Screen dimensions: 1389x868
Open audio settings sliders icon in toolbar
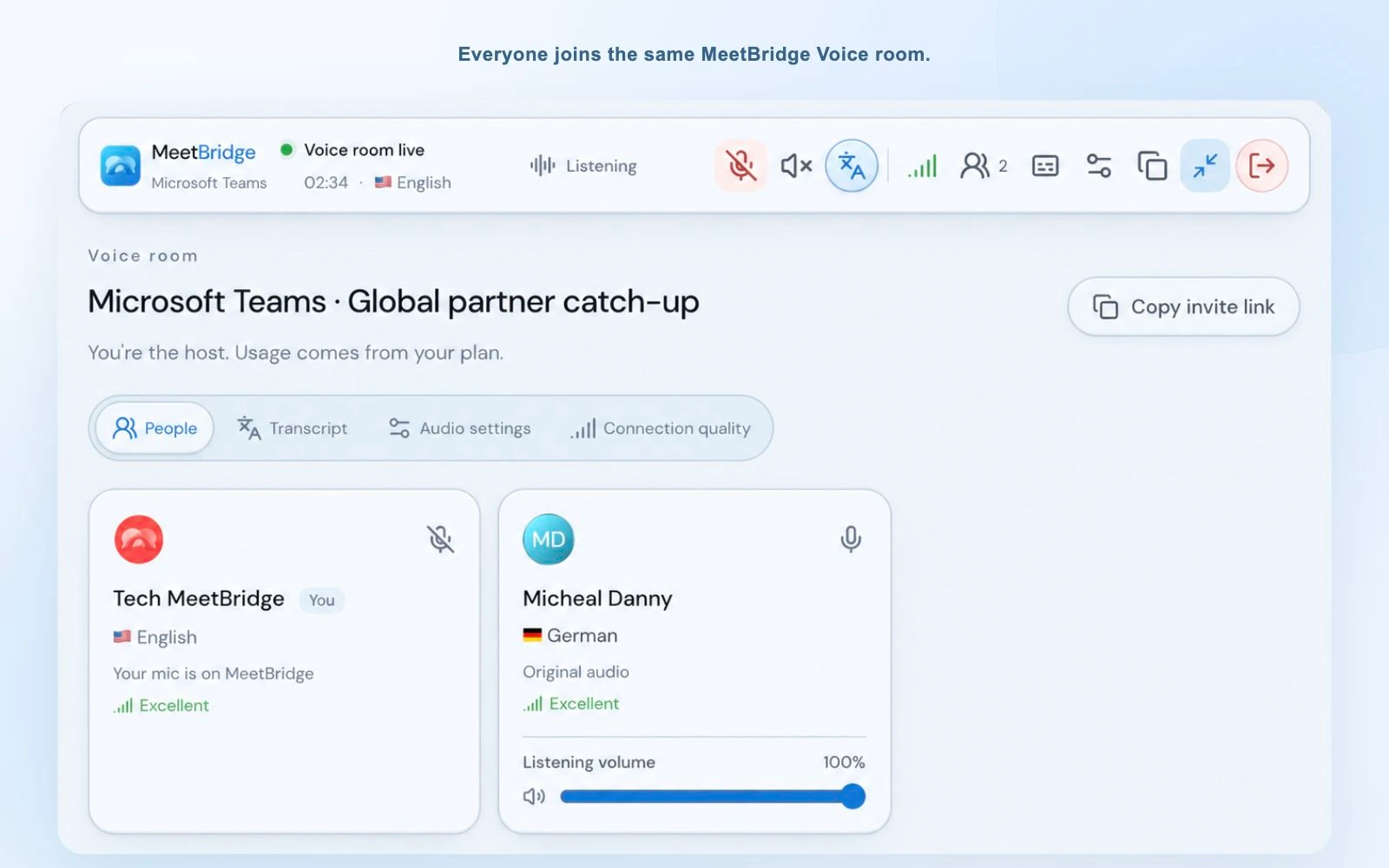tap(1099, 165)
